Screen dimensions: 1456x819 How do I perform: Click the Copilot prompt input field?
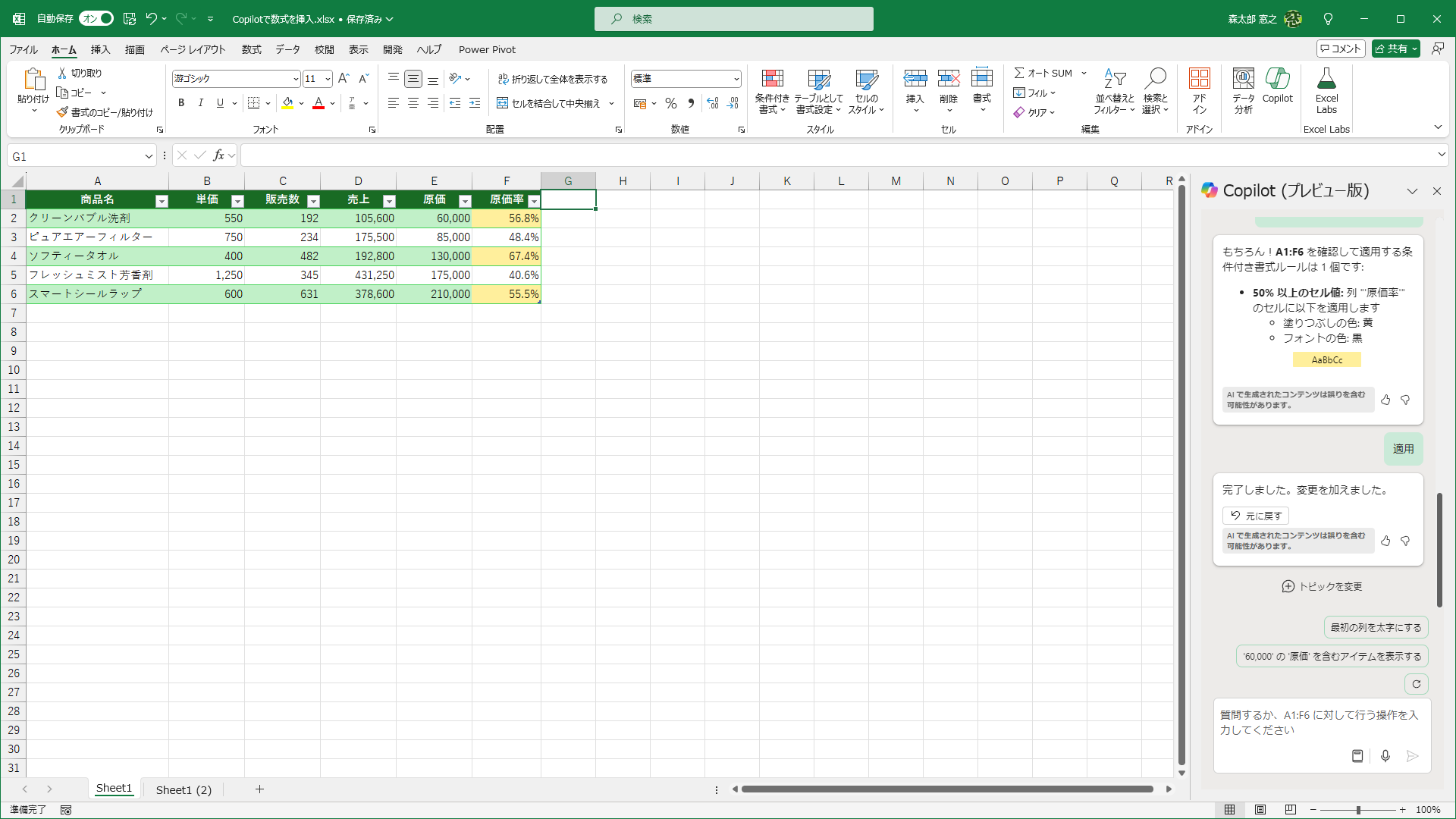tap(1319, 723)
